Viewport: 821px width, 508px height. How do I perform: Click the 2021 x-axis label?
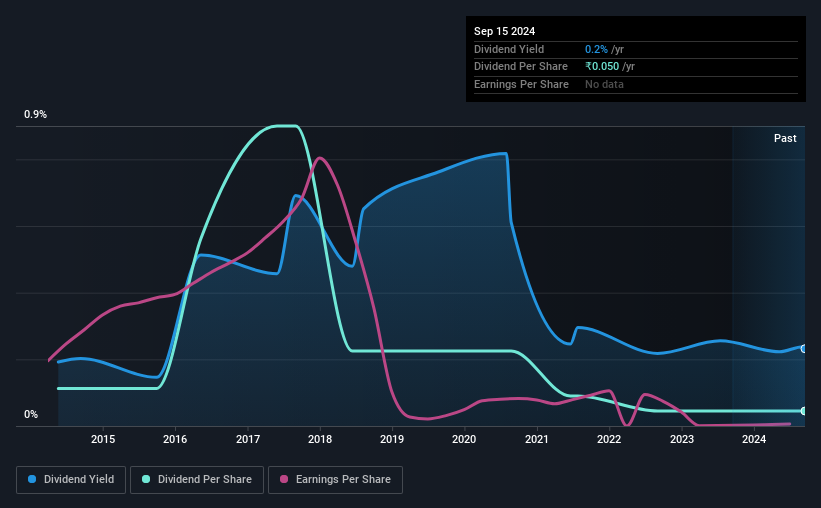pos(537,439)
